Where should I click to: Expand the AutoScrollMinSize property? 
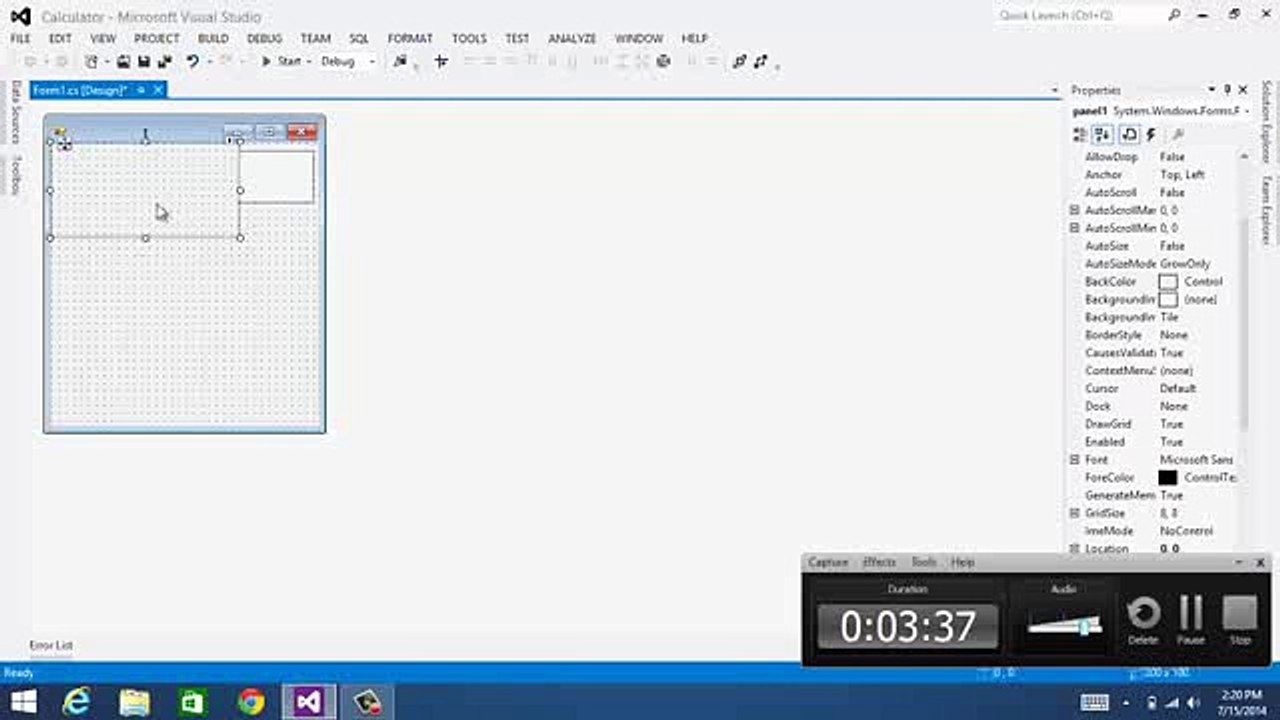coord(1074,228)
